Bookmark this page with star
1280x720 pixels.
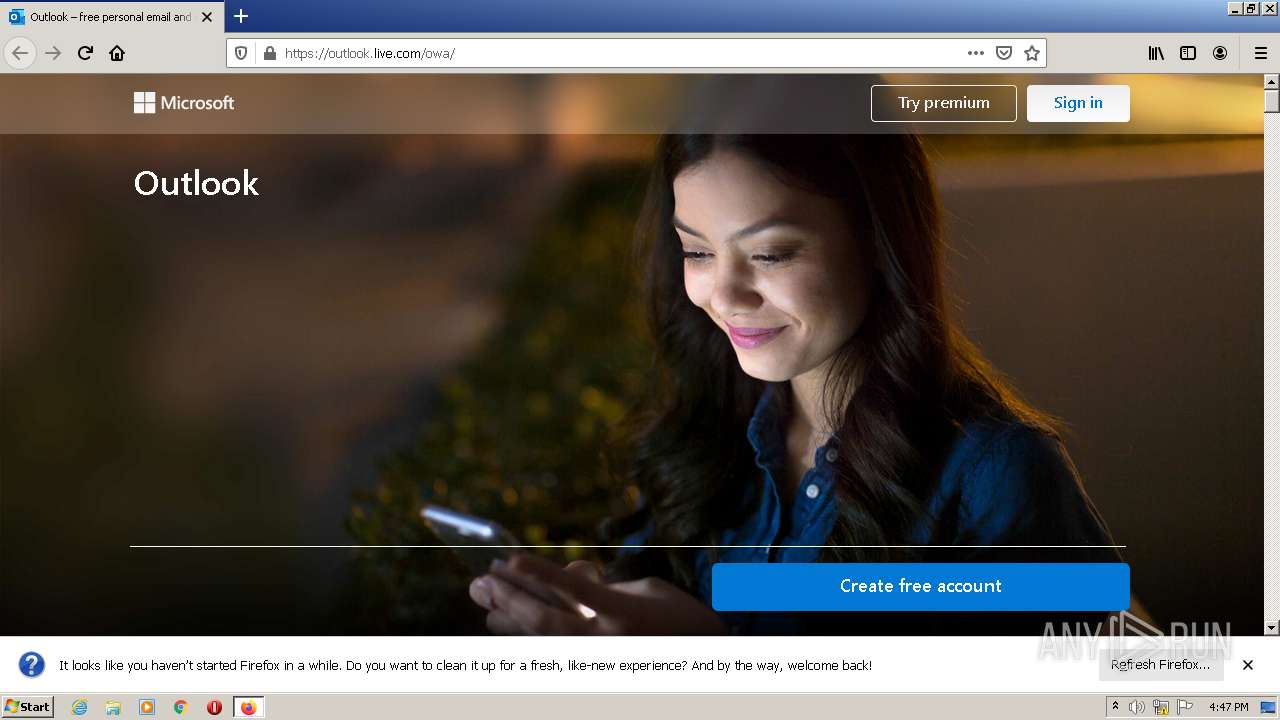point(1032,53)
